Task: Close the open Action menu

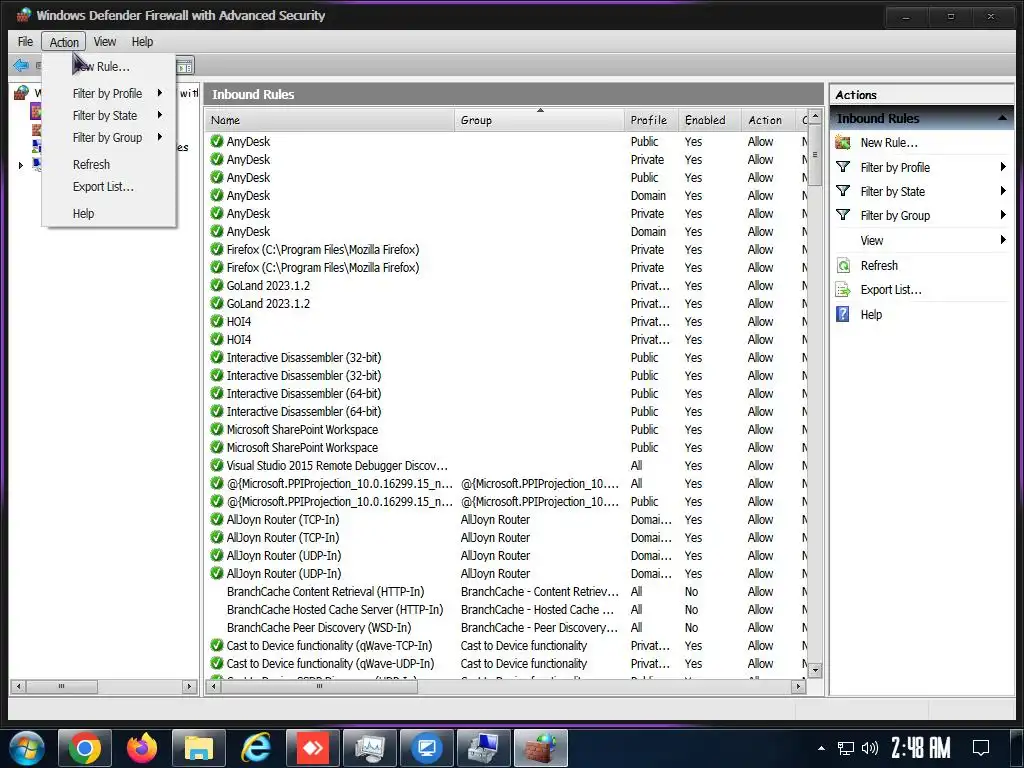Action: 64,42
